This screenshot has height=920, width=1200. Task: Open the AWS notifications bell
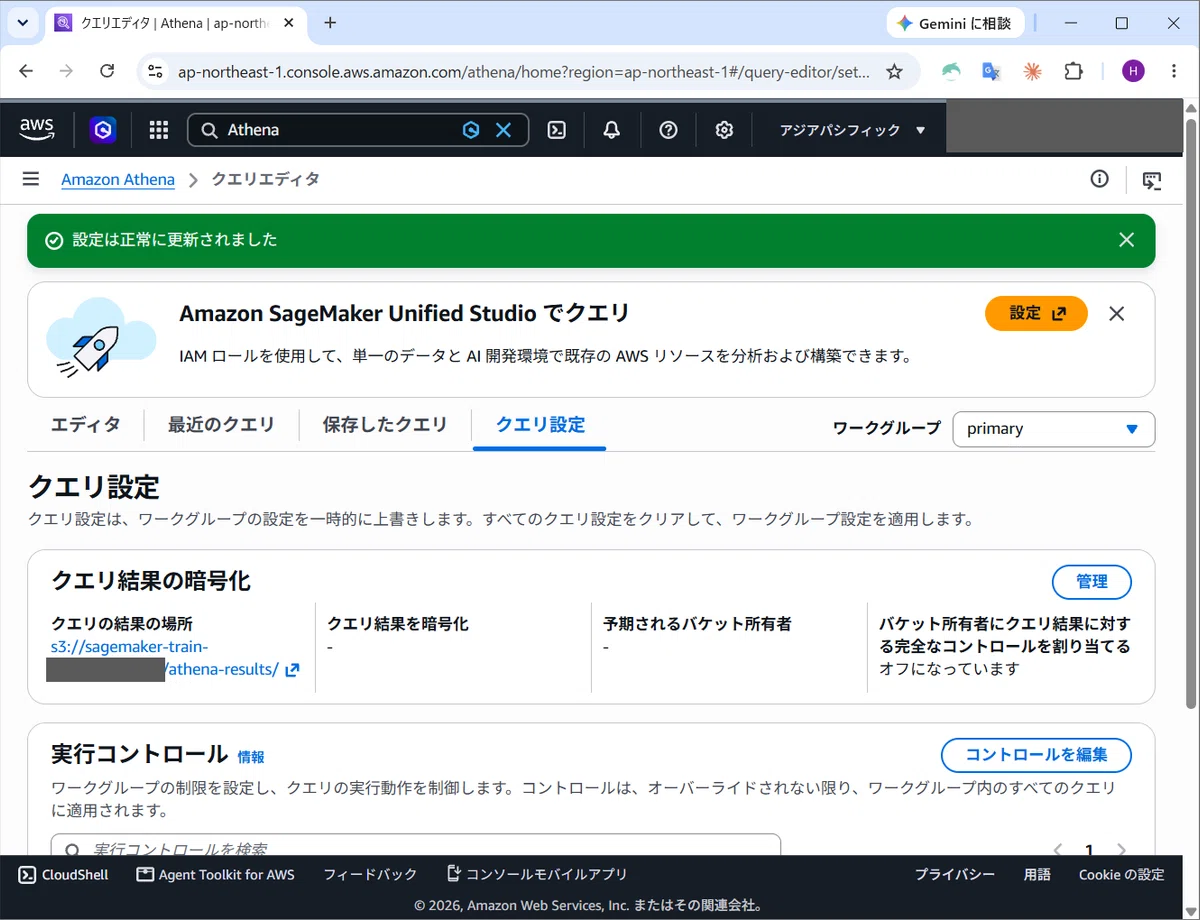tap(612, 130)
